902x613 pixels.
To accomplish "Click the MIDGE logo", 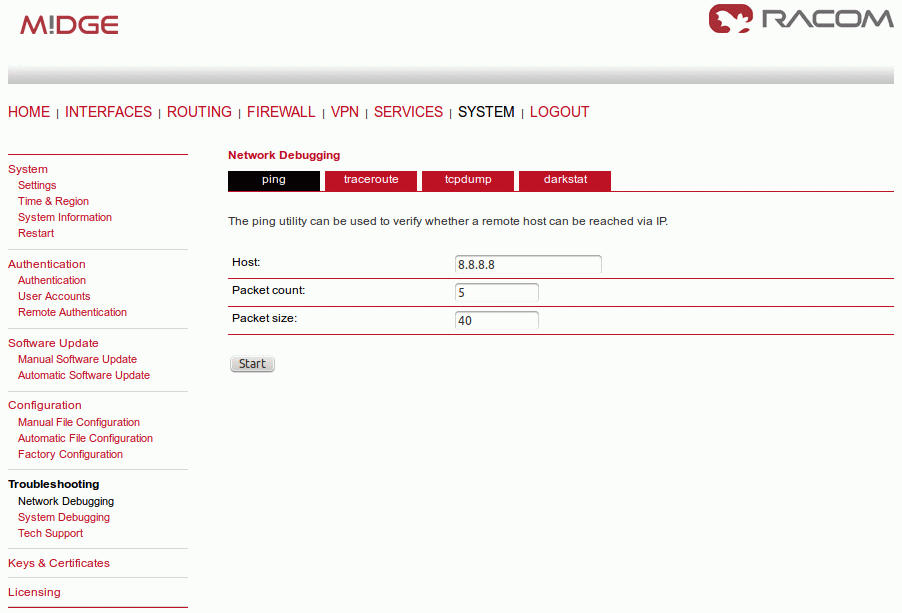I will [x=69, y=25].
